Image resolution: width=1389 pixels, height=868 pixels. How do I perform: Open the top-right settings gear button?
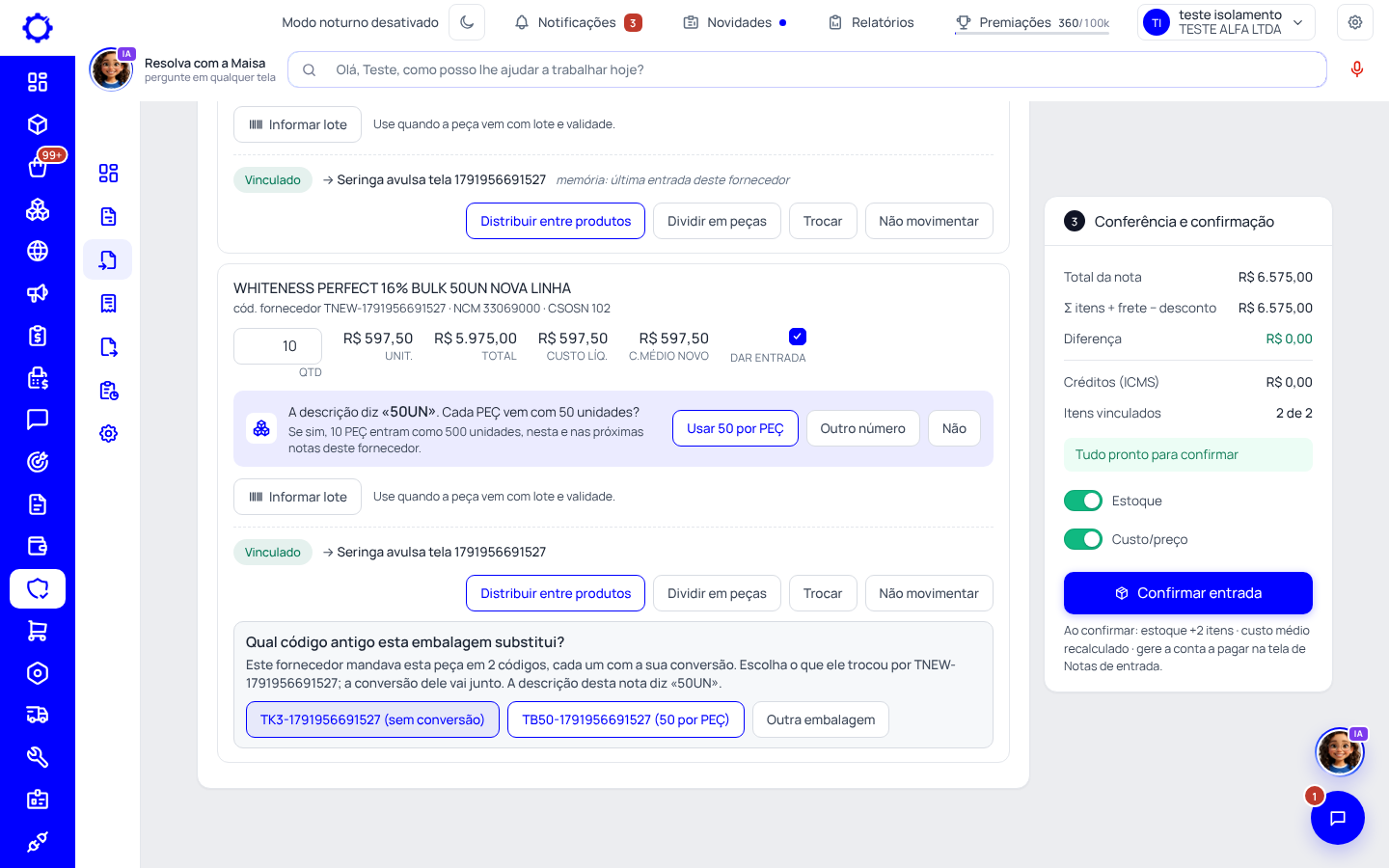coord(1355,22)
